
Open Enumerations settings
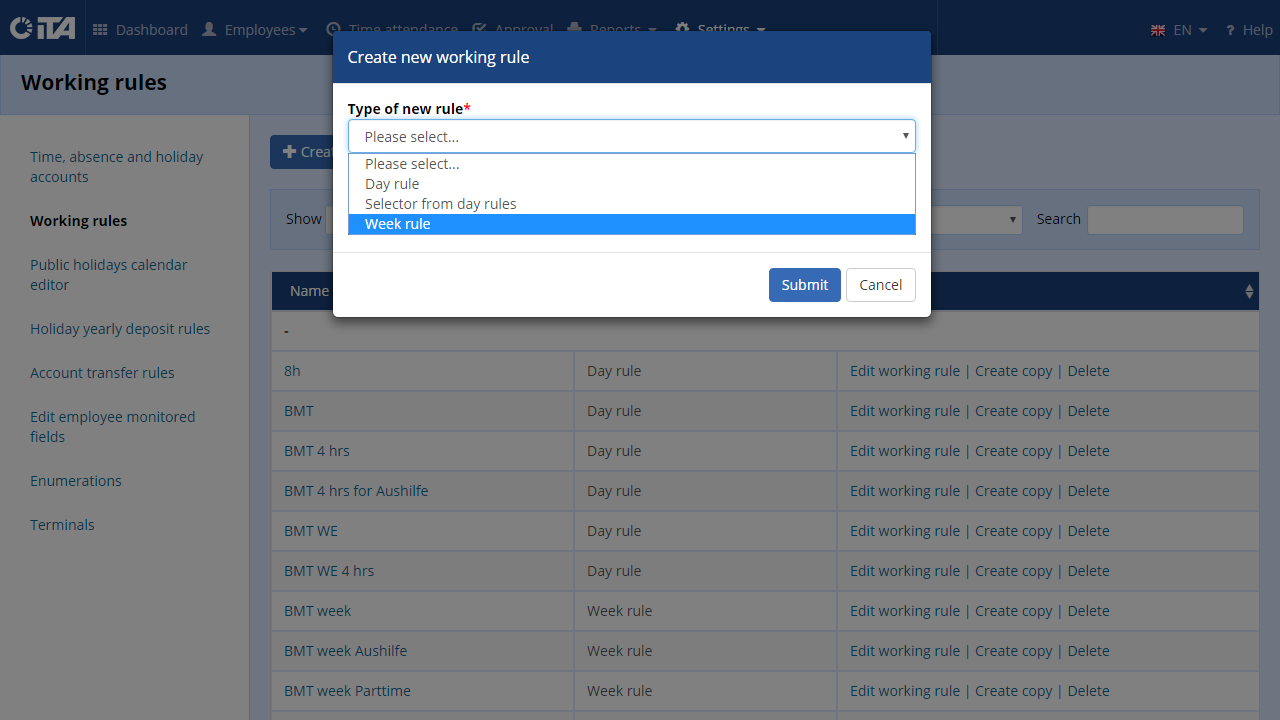76,481
